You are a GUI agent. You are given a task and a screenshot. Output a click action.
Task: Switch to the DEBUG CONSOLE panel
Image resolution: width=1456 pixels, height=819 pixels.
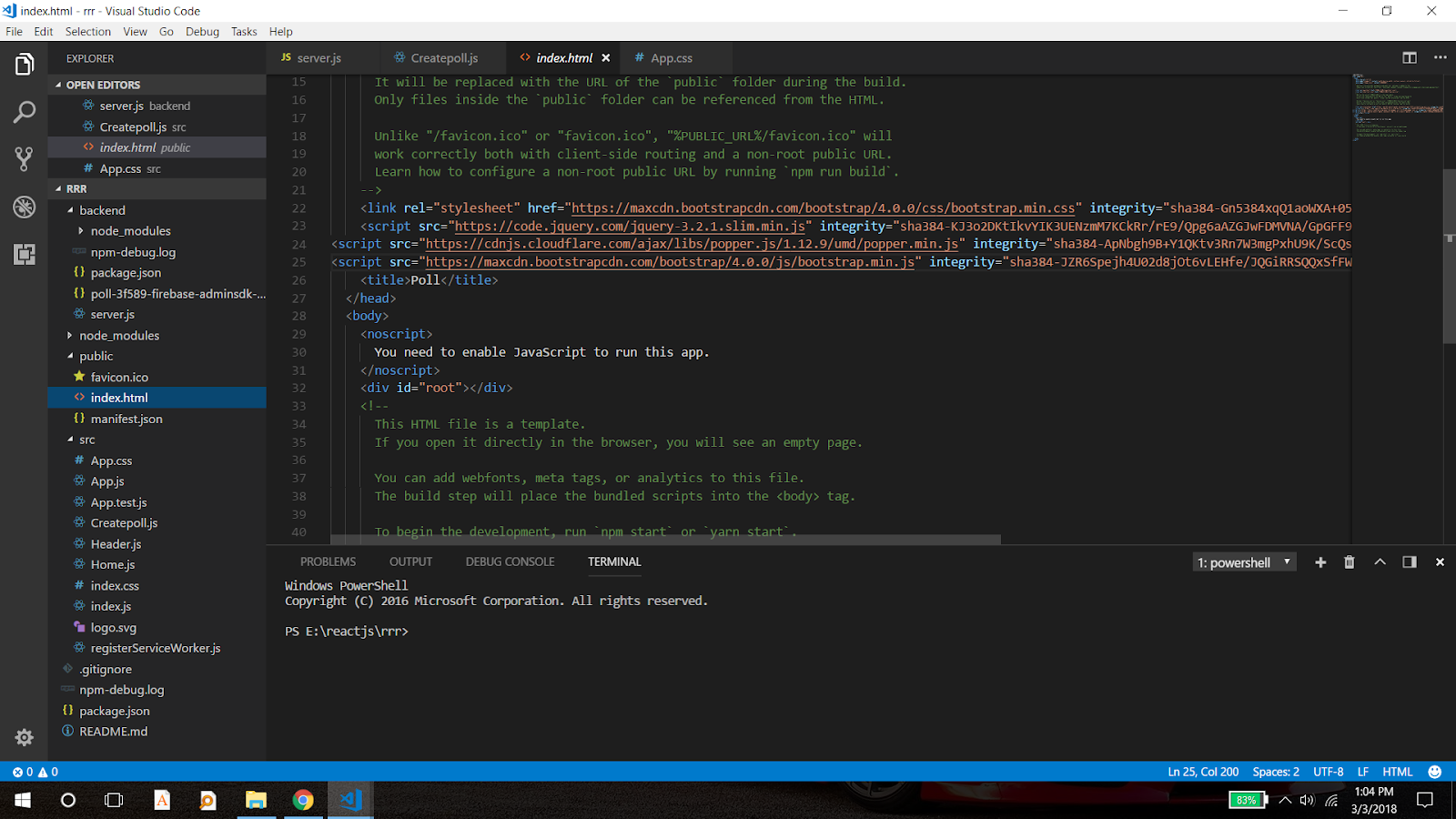pyautogui.click(x=509, y=561)
